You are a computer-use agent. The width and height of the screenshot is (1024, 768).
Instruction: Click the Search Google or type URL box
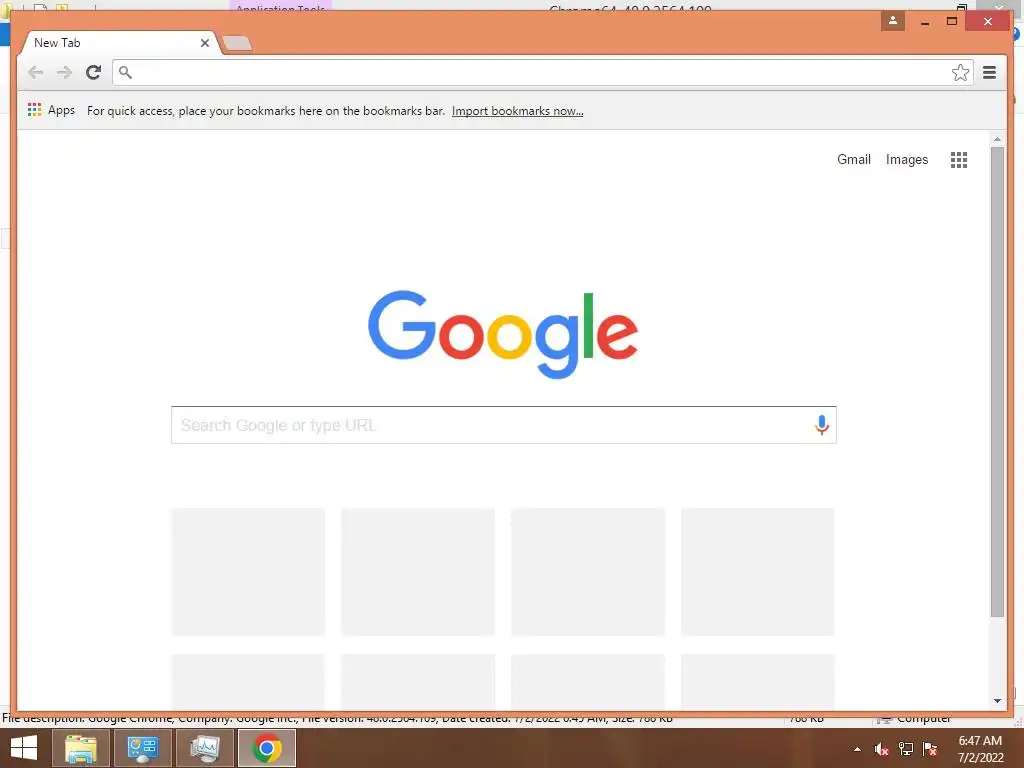point(504,425)
